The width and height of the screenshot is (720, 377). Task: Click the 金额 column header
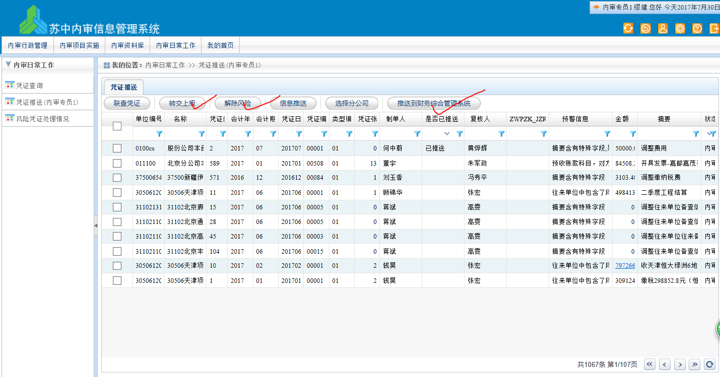point(625,119)
